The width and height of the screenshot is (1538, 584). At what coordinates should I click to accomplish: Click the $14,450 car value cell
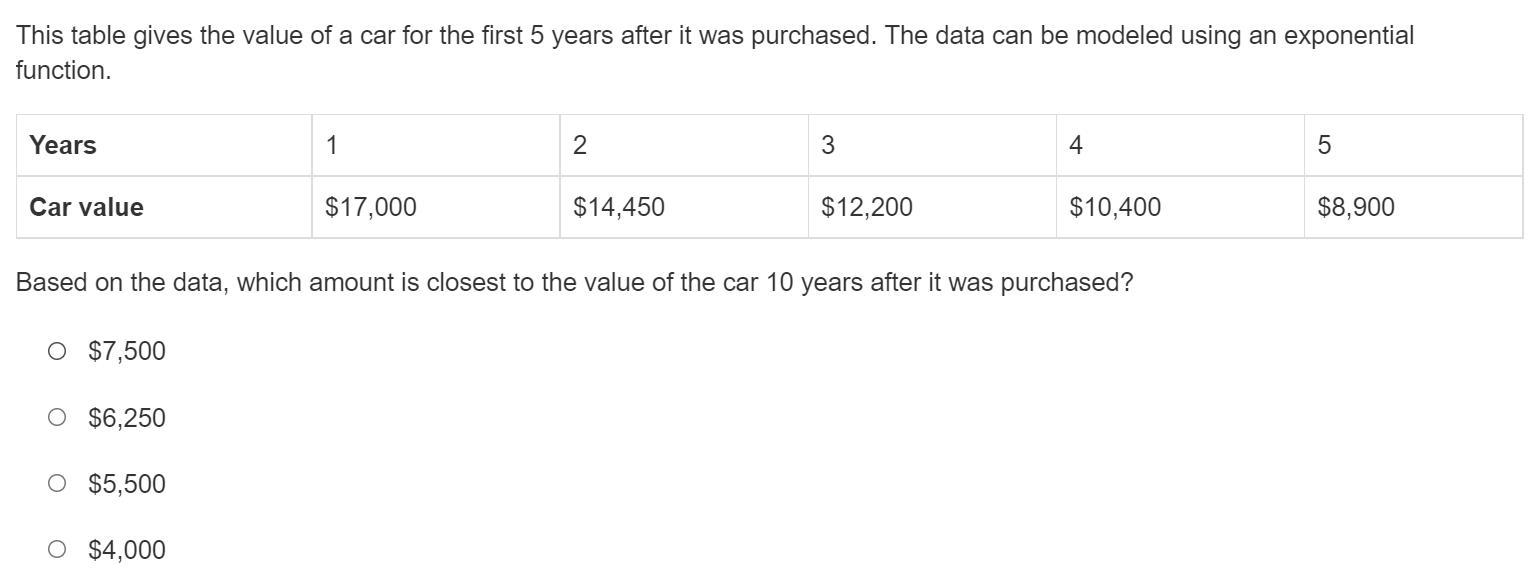683,208
